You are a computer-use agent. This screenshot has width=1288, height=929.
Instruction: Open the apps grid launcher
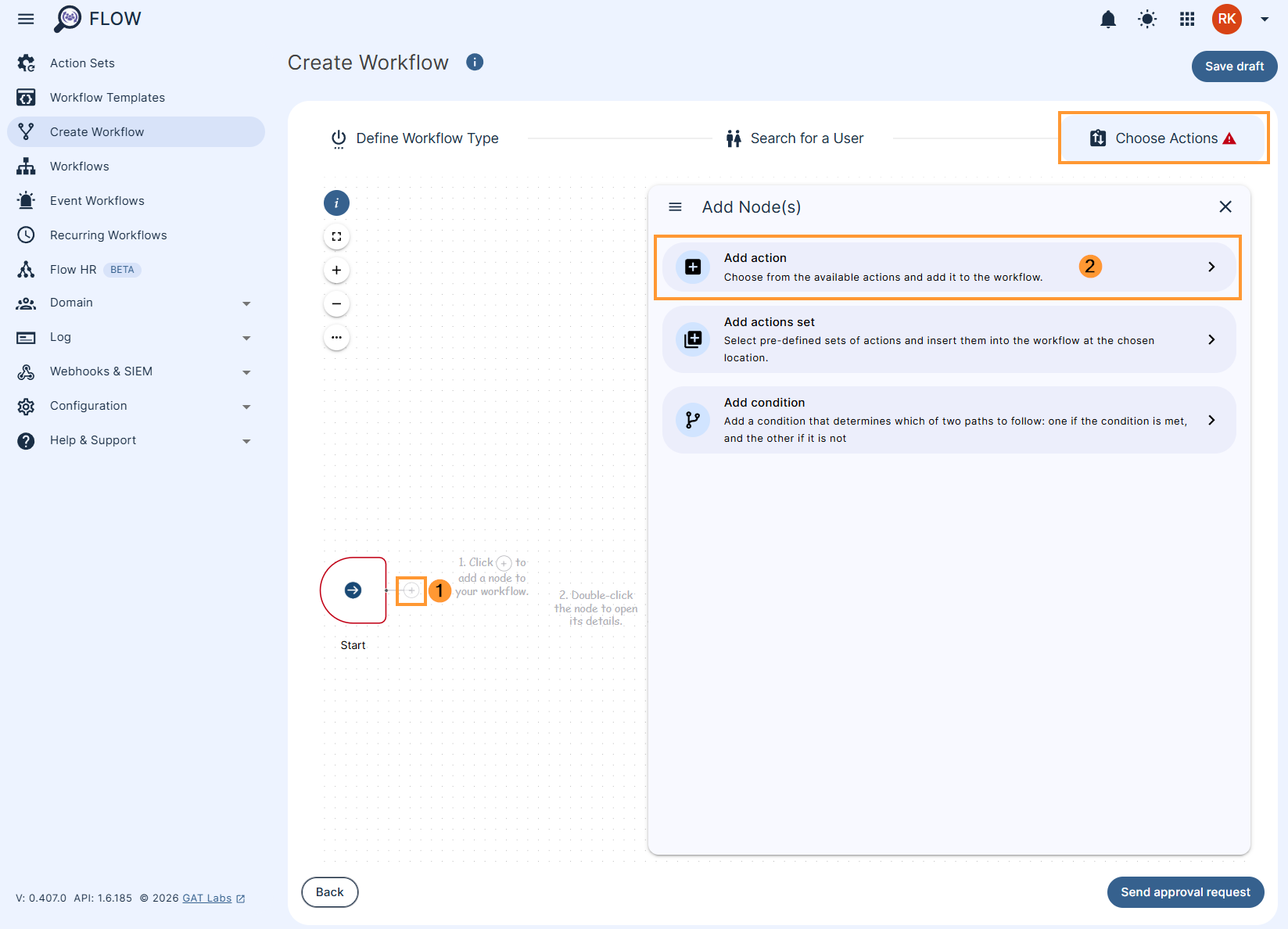(1186, 19)
